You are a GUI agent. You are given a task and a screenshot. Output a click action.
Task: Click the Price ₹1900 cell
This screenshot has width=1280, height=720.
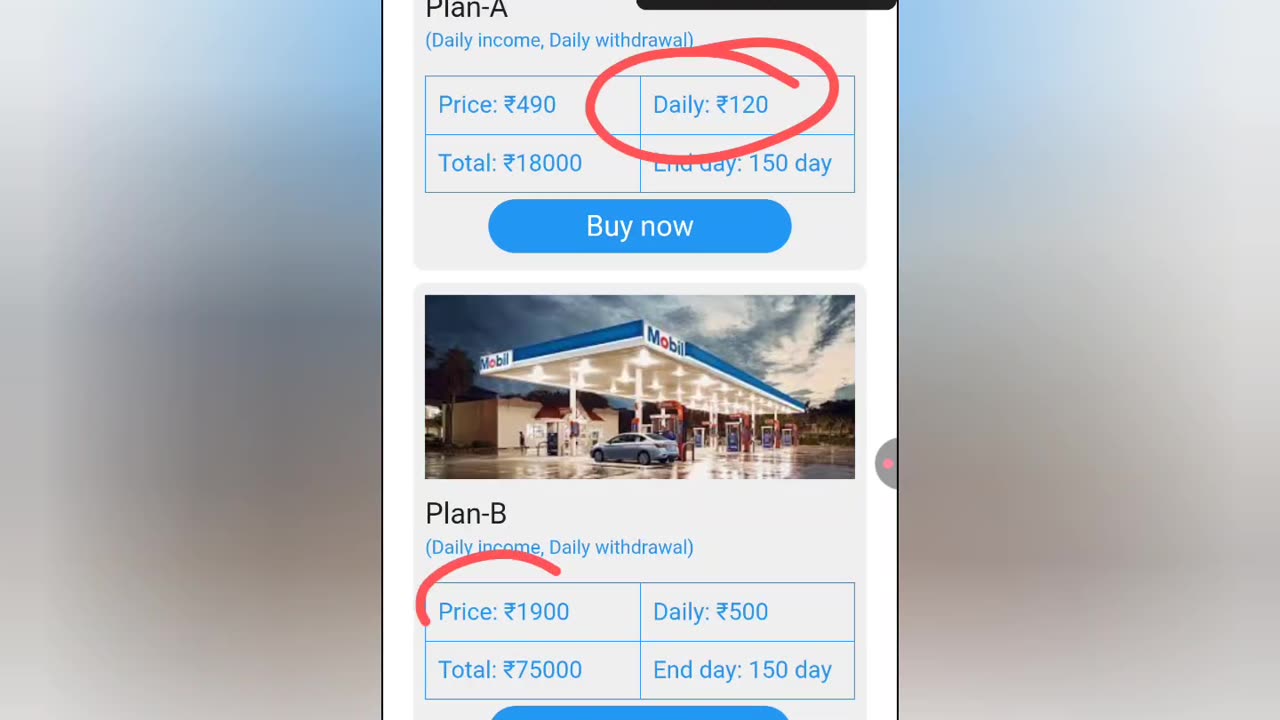[532, 612]
